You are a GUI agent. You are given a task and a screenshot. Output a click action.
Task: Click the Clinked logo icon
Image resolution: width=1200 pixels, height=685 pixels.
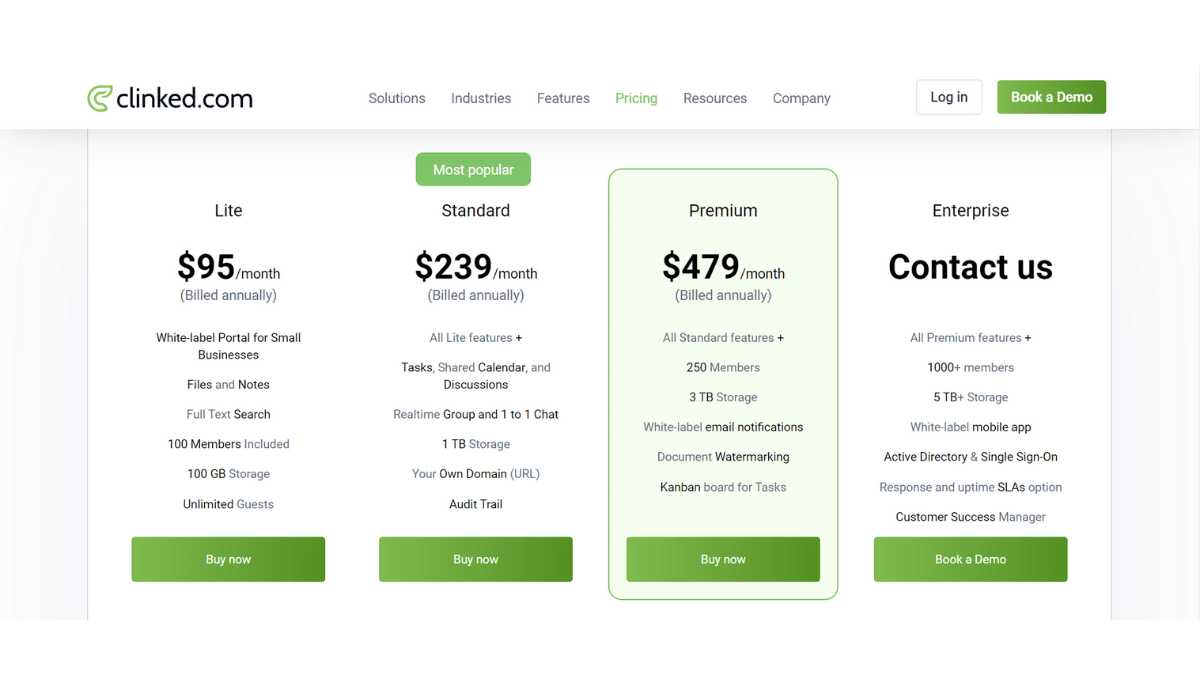(x=99, y=98)
